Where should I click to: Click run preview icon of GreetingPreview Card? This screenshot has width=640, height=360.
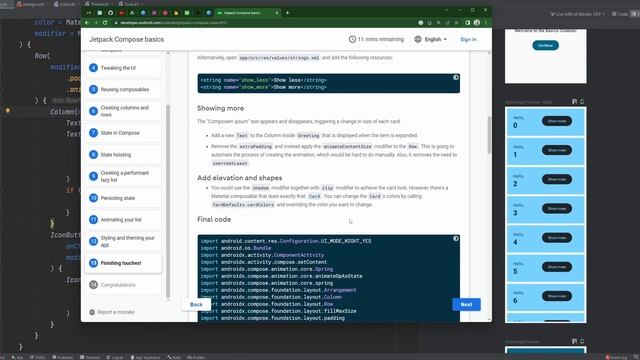tap(582, 102)
